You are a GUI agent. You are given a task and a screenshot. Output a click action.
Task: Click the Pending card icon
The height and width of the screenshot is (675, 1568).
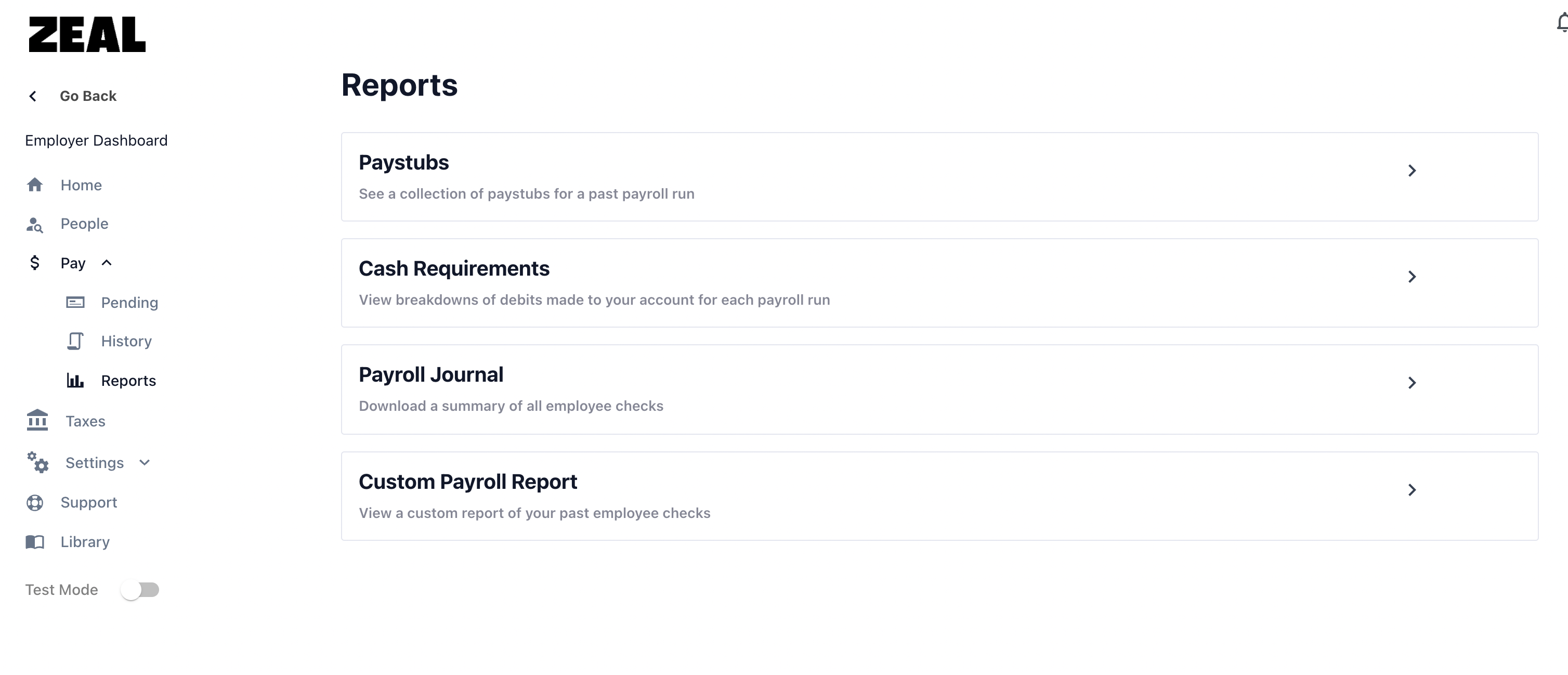75,303
